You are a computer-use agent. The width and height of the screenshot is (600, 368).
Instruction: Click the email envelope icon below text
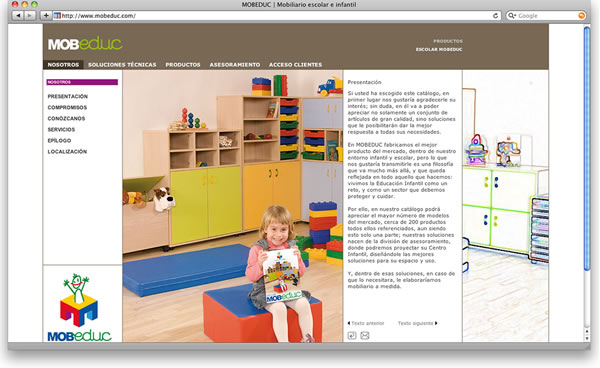point(365,336)
